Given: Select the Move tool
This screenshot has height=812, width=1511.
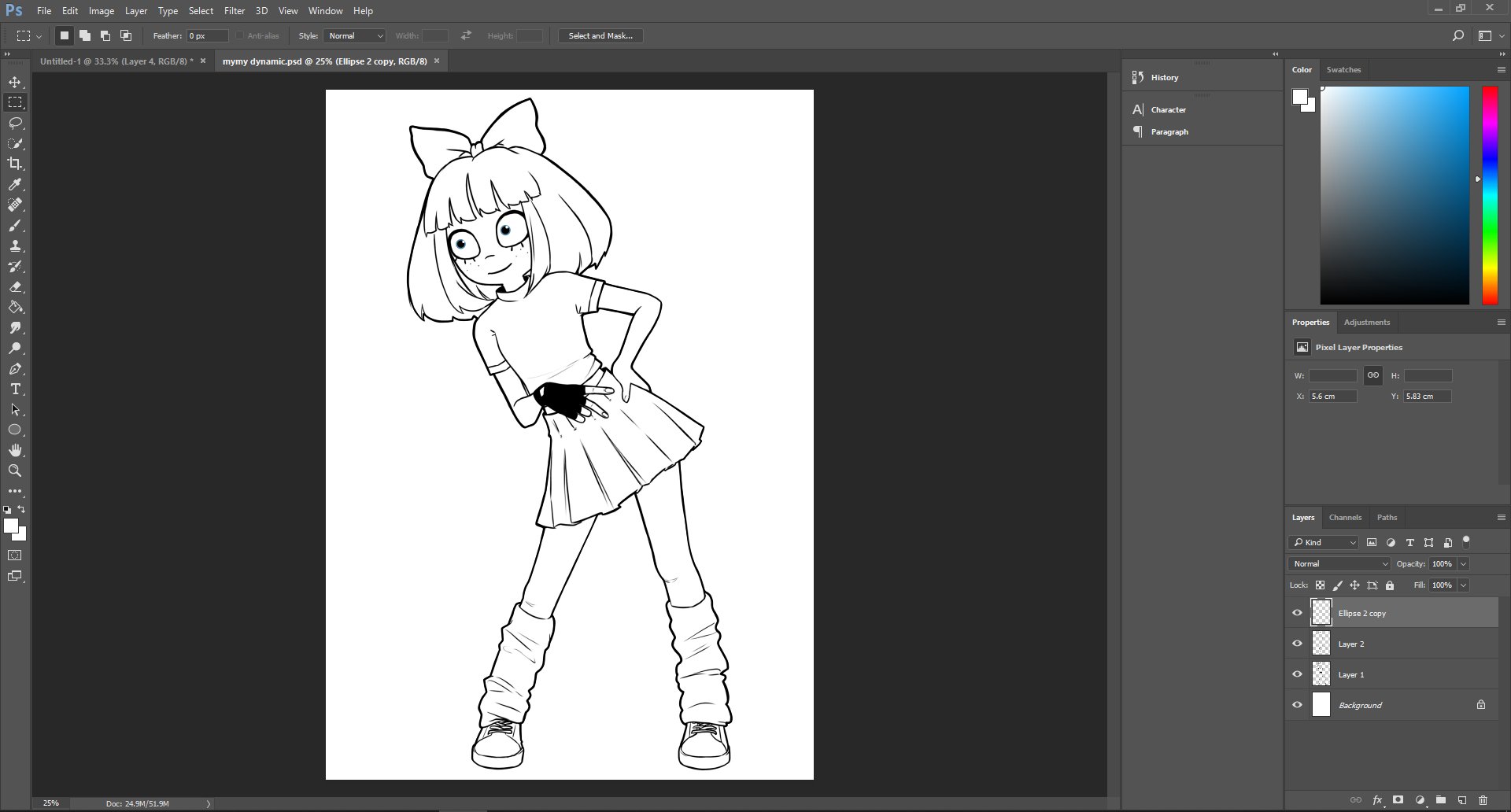Looking at the screenshot, I should pyautogui.click(x=15, y=83).
